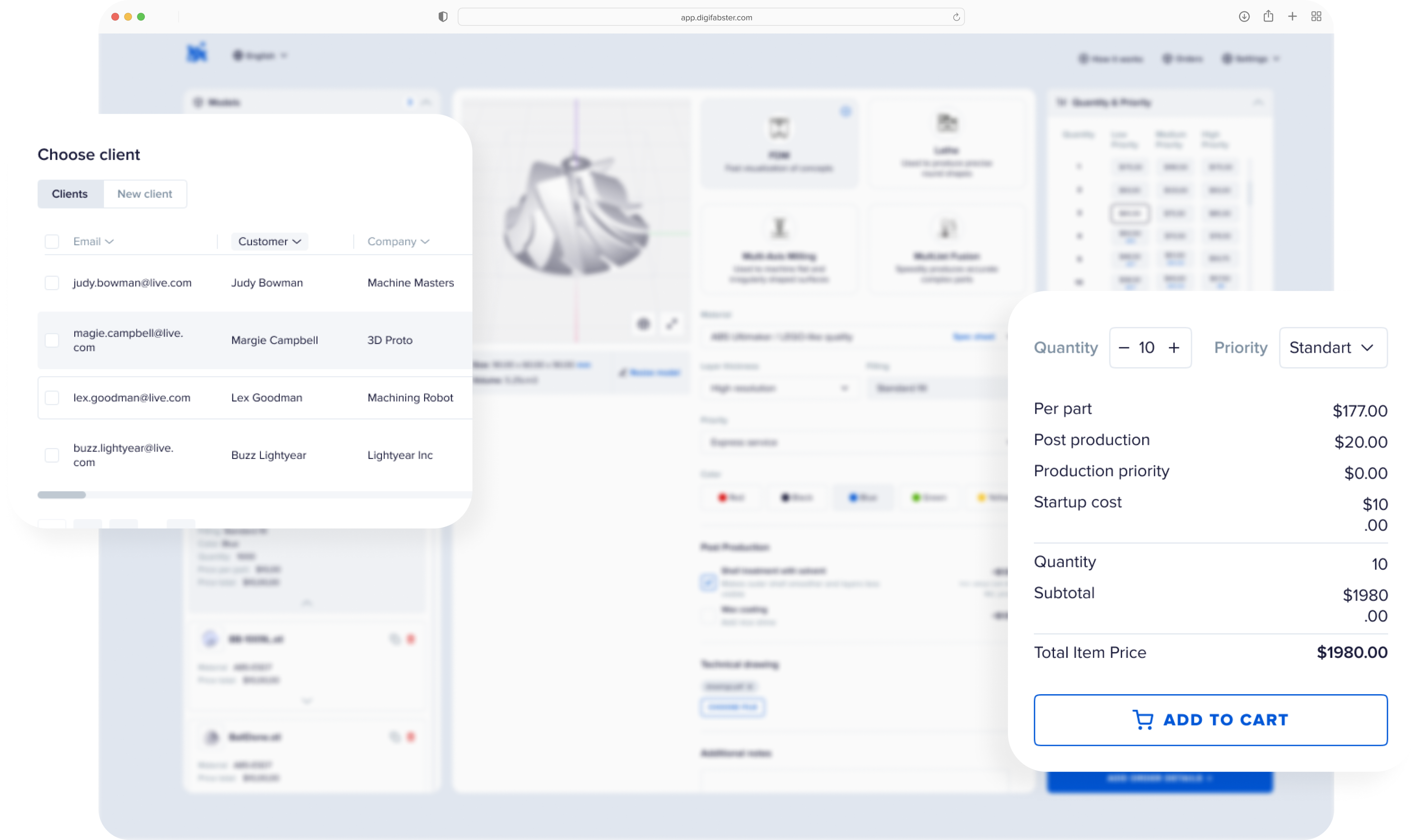Toggle the checked post production checkbox

tap(708, 582)
